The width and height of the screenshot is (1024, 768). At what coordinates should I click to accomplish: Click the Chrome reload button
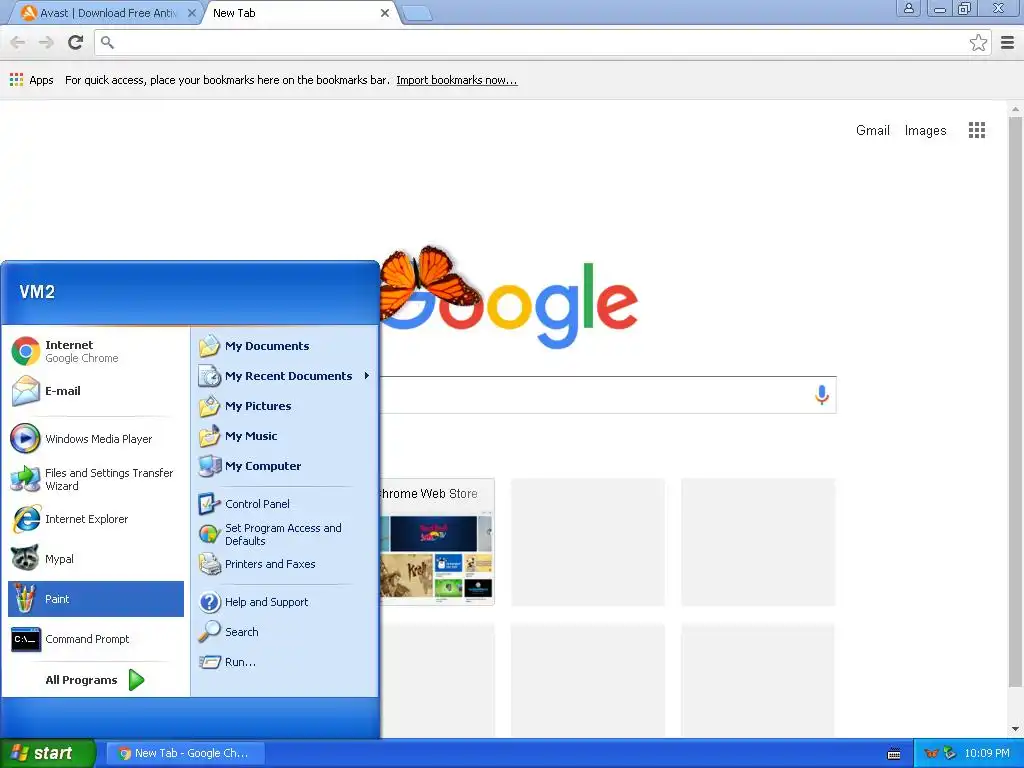(x=76, y=42)
